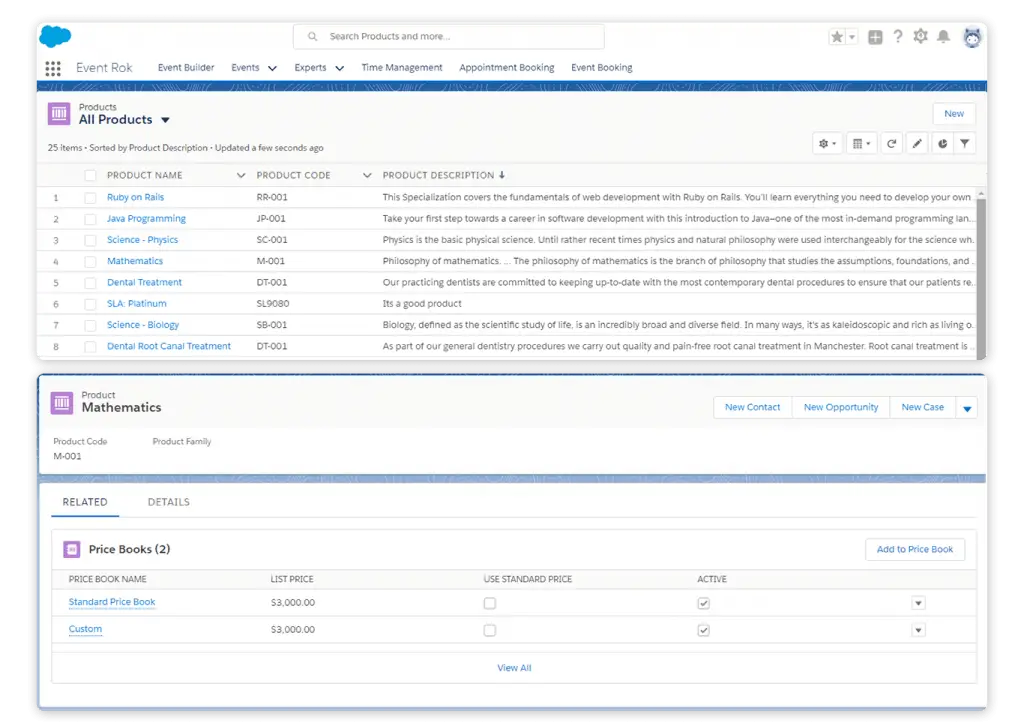Open the Setup gear icon in header
Screen dimensions: 1024x726
click(x=920, y=37)
